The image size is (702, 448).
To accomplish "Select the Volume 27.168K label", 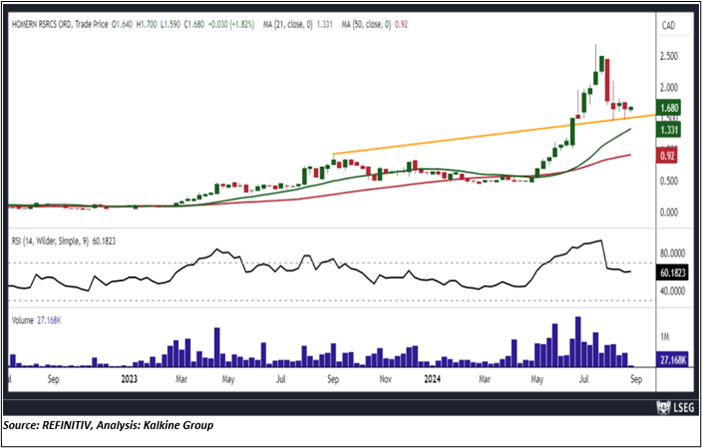I will pos(36,320).
